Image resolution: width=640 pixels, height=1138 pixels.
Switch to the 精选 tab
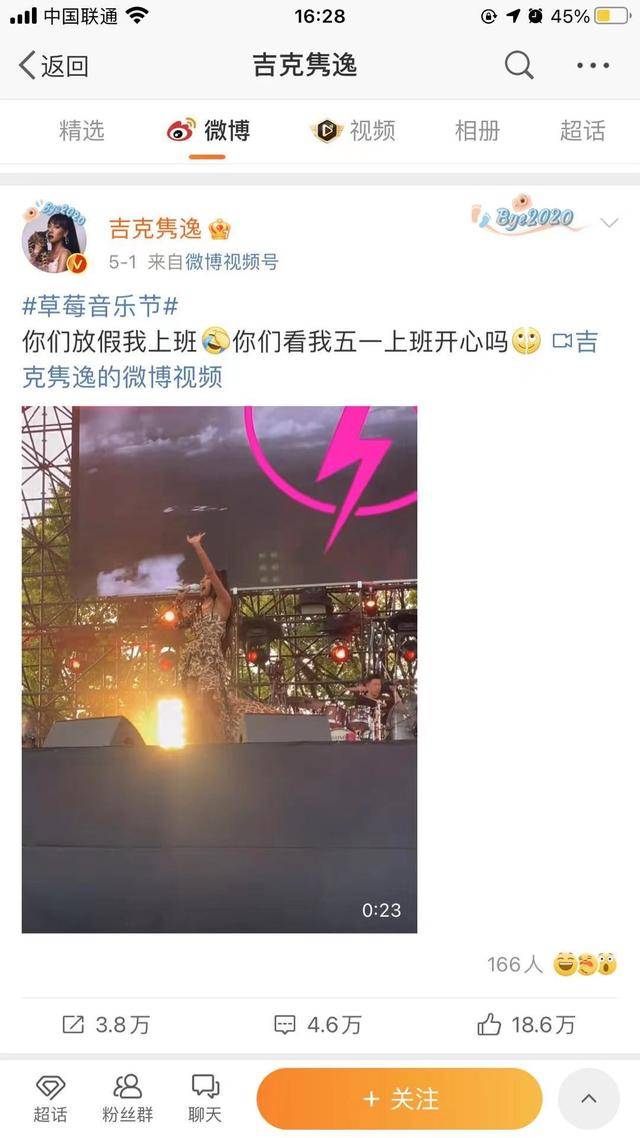pyautogui.click(x=82, y=131)
